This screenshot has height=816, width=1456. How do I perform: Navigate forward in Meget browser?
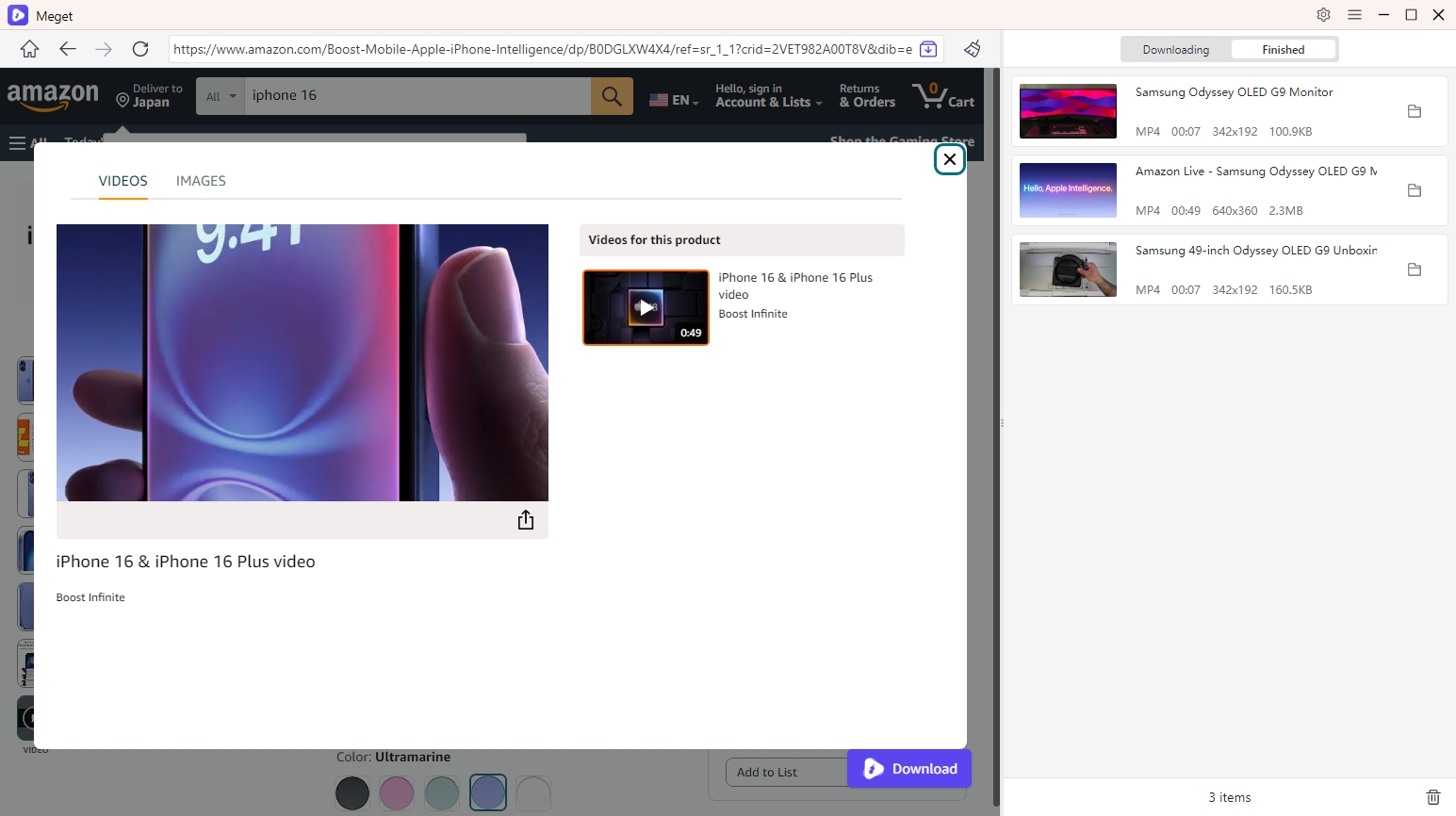tap(104, 49)
